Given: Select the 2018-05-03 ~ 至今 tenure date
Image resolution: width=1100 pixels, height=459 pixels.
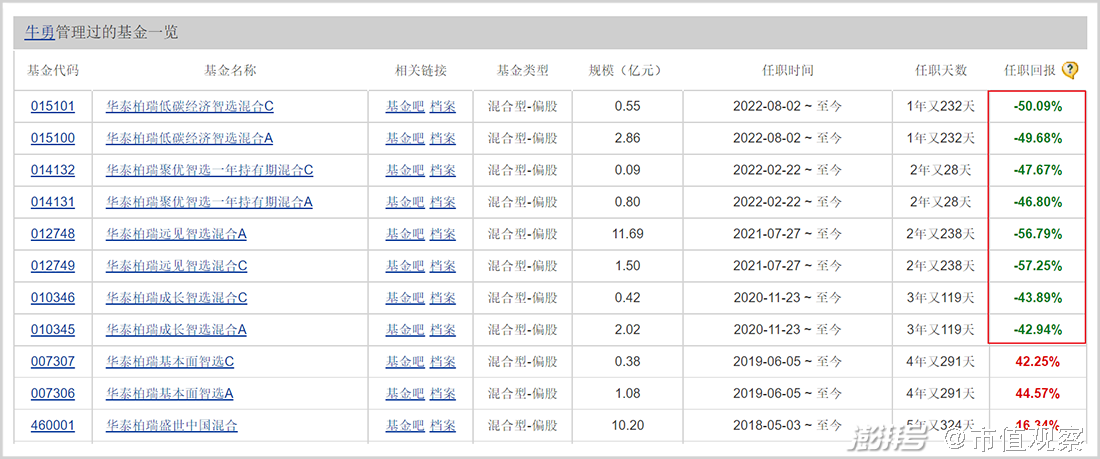Looking at the screenshot, I should (787, 425).
